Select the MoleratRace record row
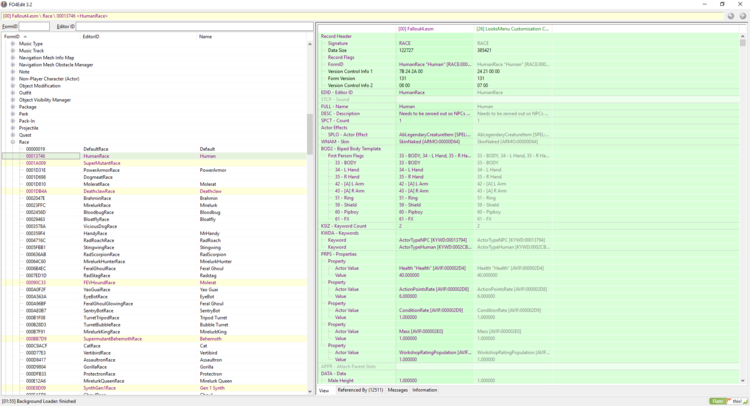 click(x=154, y=184)
